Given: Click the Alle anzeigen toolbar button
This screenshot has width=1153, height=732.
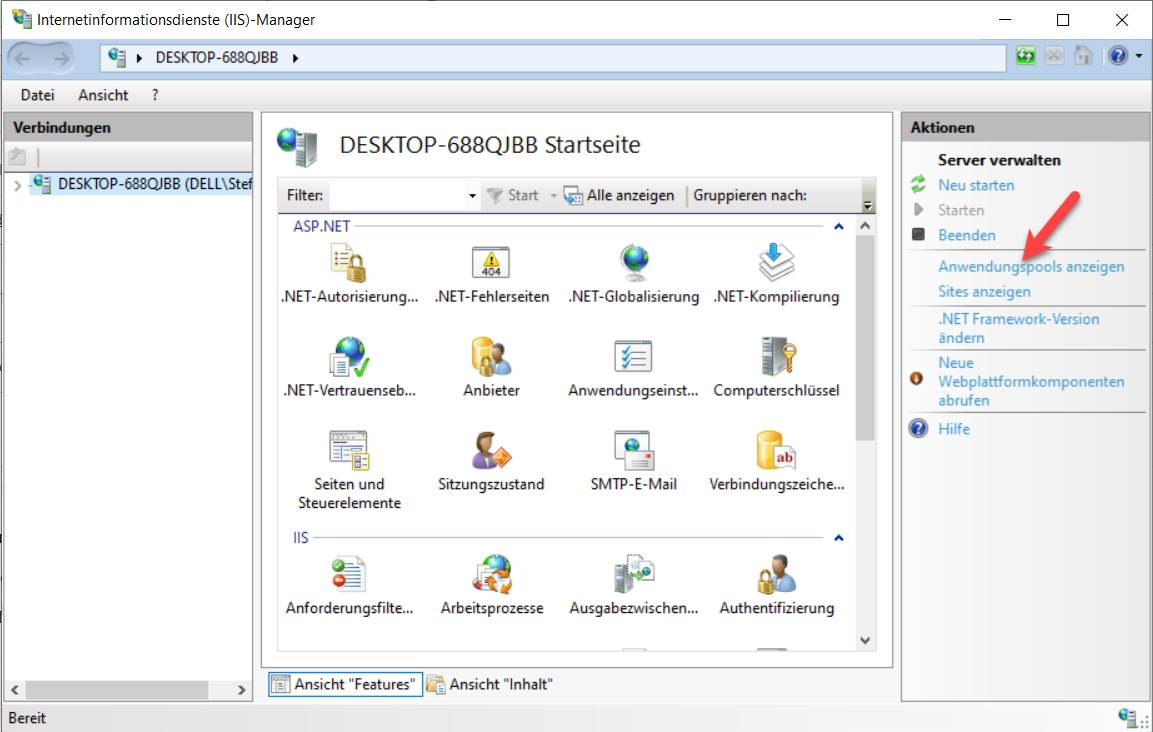Looking at the screenshot, I should 620,196.
